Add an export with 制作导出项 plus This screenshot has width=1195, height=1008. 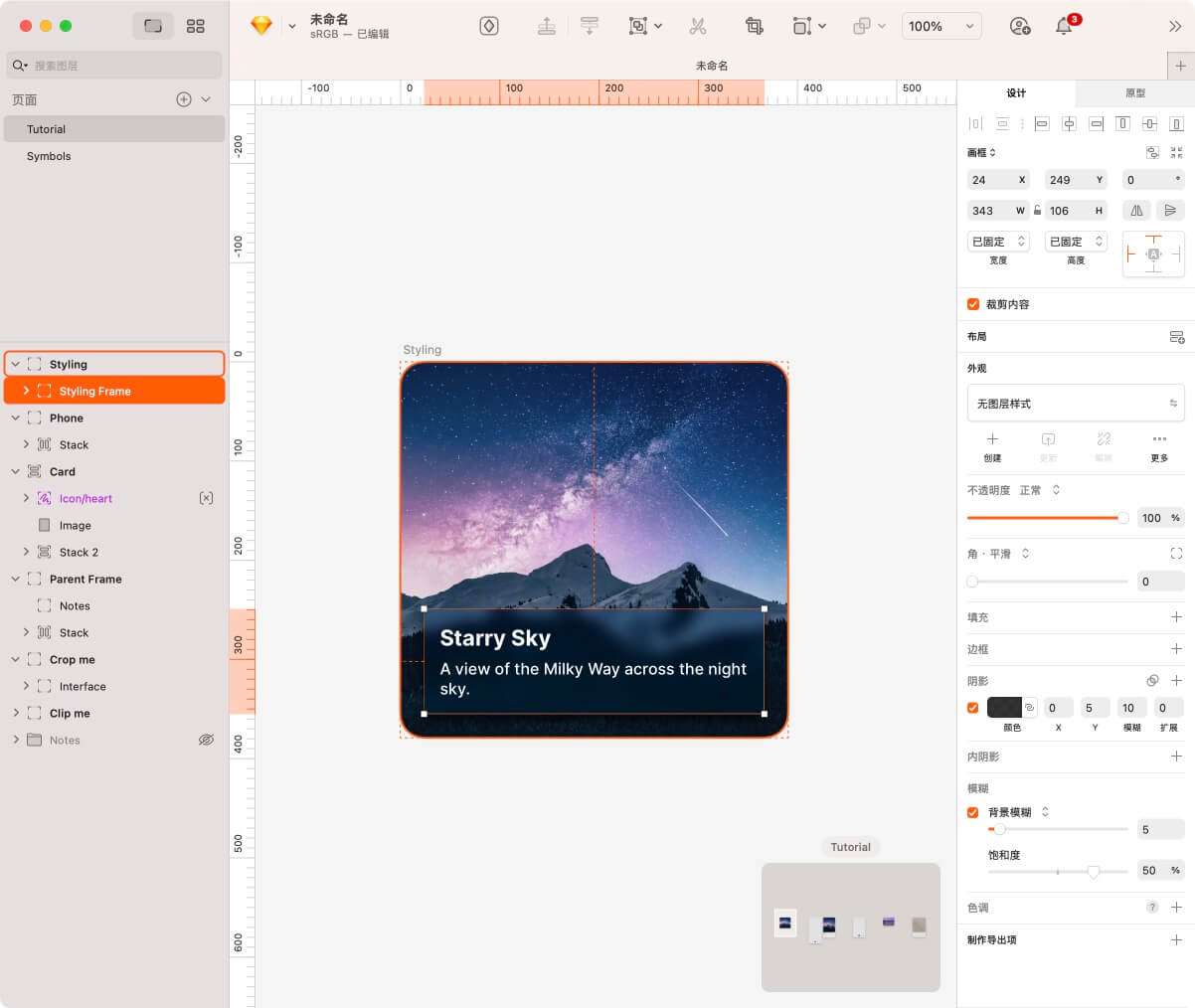[1176, 939]
